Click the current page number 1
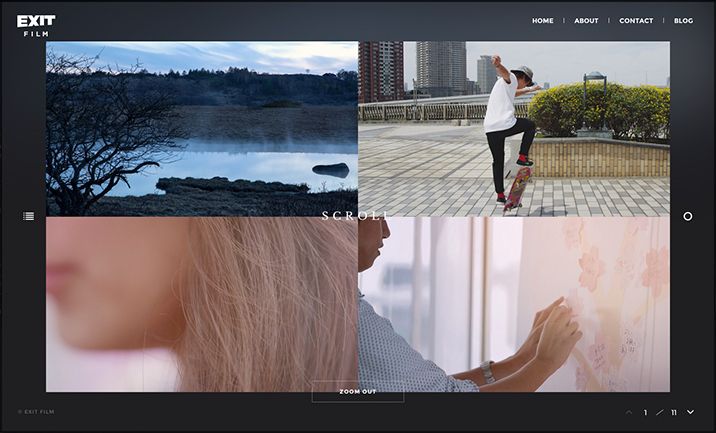This screenshot has width=716, height=433. pos(645,412)
